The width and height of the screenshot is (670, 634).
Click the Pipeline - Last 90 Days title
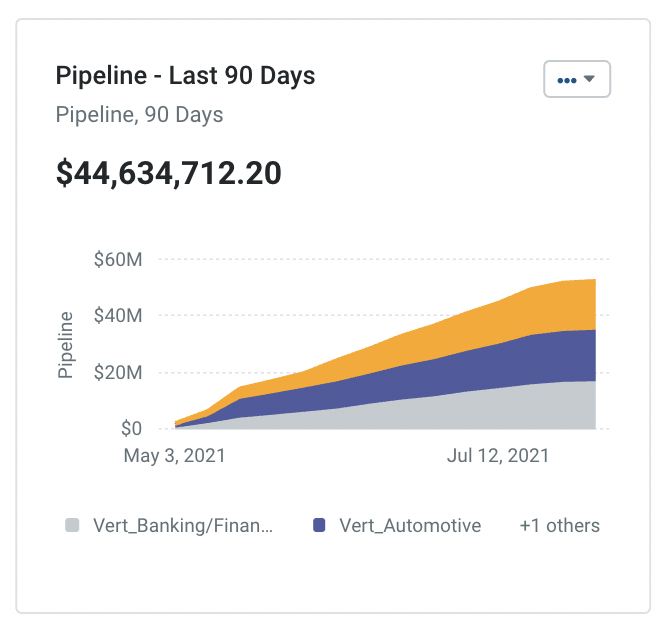coord(185,76)
